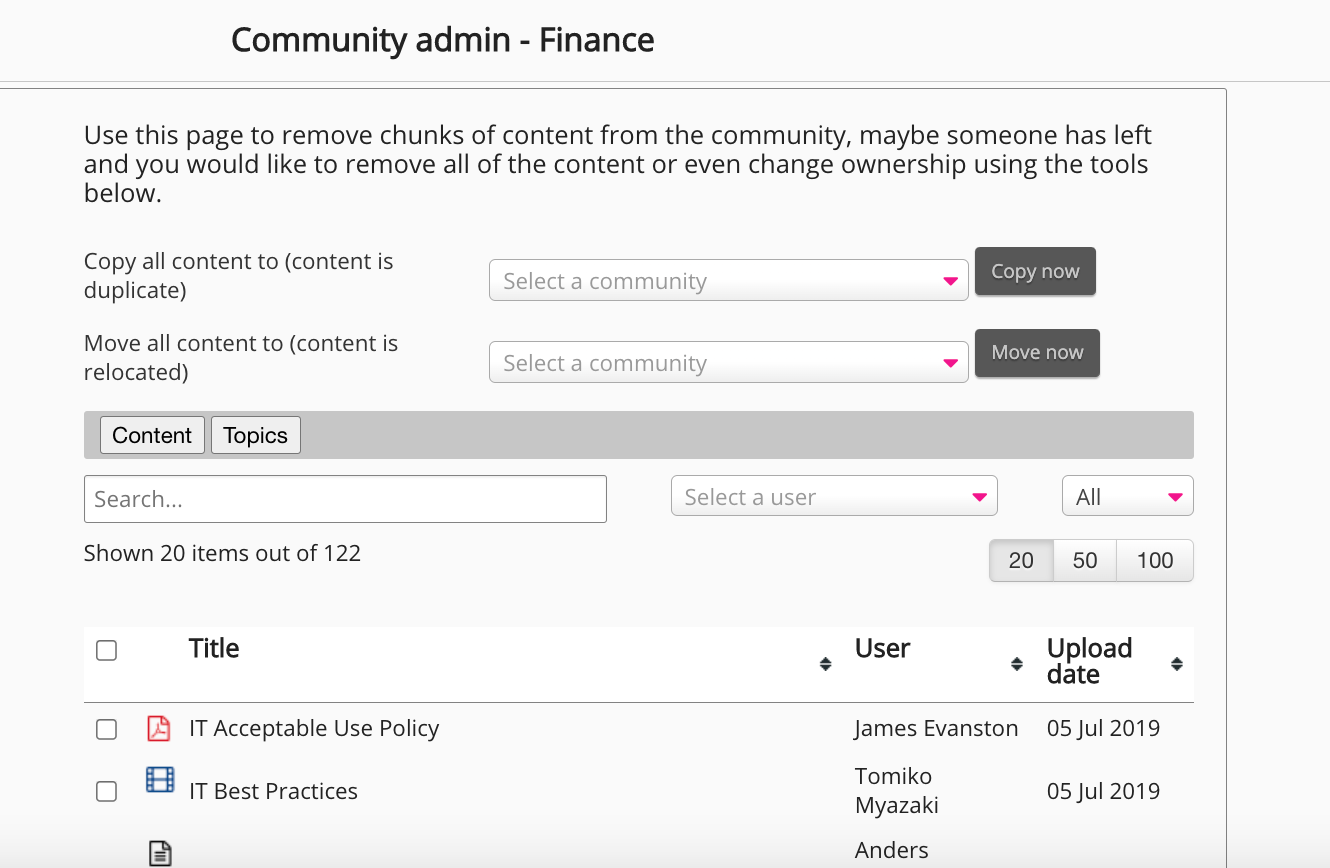Show 50 items per page

[x=1084, y=561]
